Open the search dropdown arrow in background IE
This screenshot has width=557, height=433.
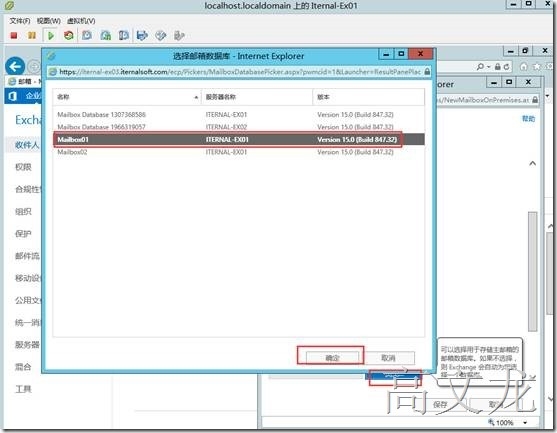(x=489, y=66)
